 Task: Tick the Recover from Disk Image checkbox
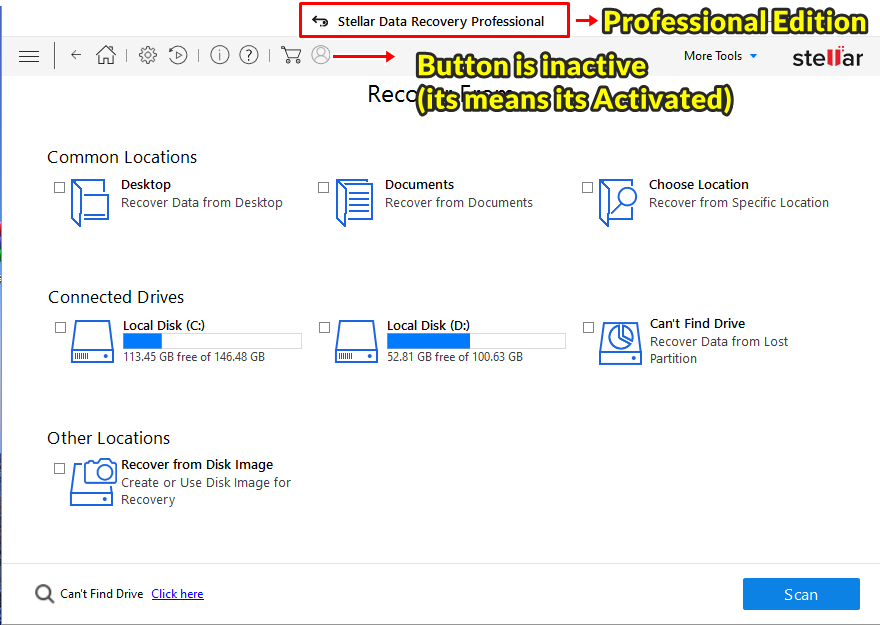59,468
